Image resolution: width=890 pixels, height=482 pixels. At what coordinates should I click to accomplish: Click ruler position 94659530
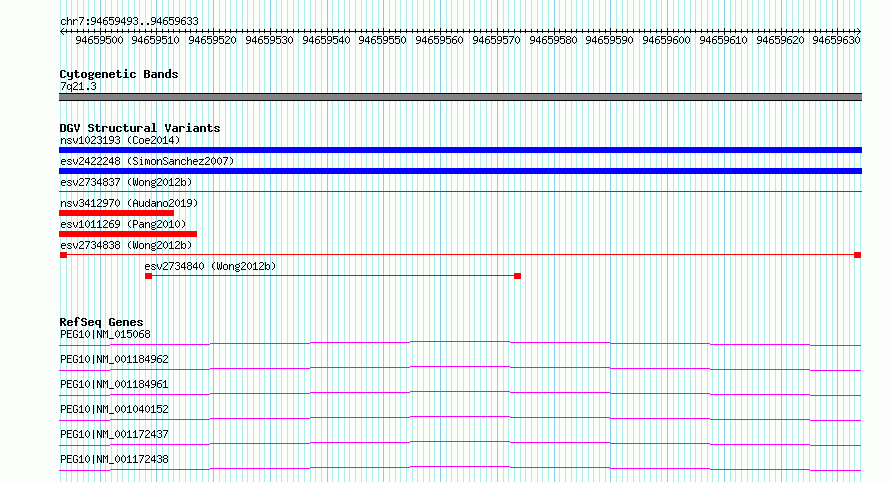coord(269,40)
